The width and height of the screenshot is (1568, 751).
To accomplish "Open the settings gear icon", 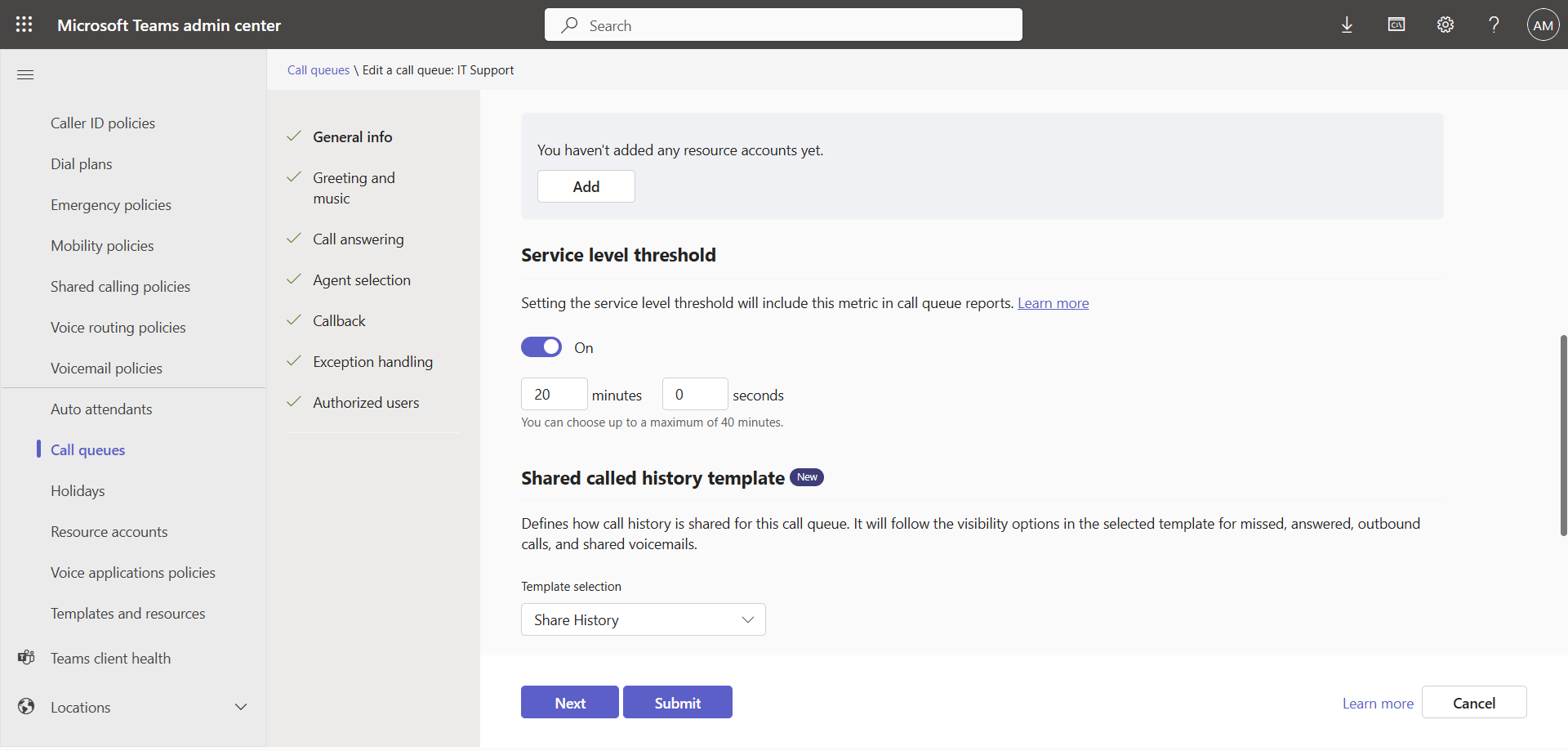I will point(1445,25).
